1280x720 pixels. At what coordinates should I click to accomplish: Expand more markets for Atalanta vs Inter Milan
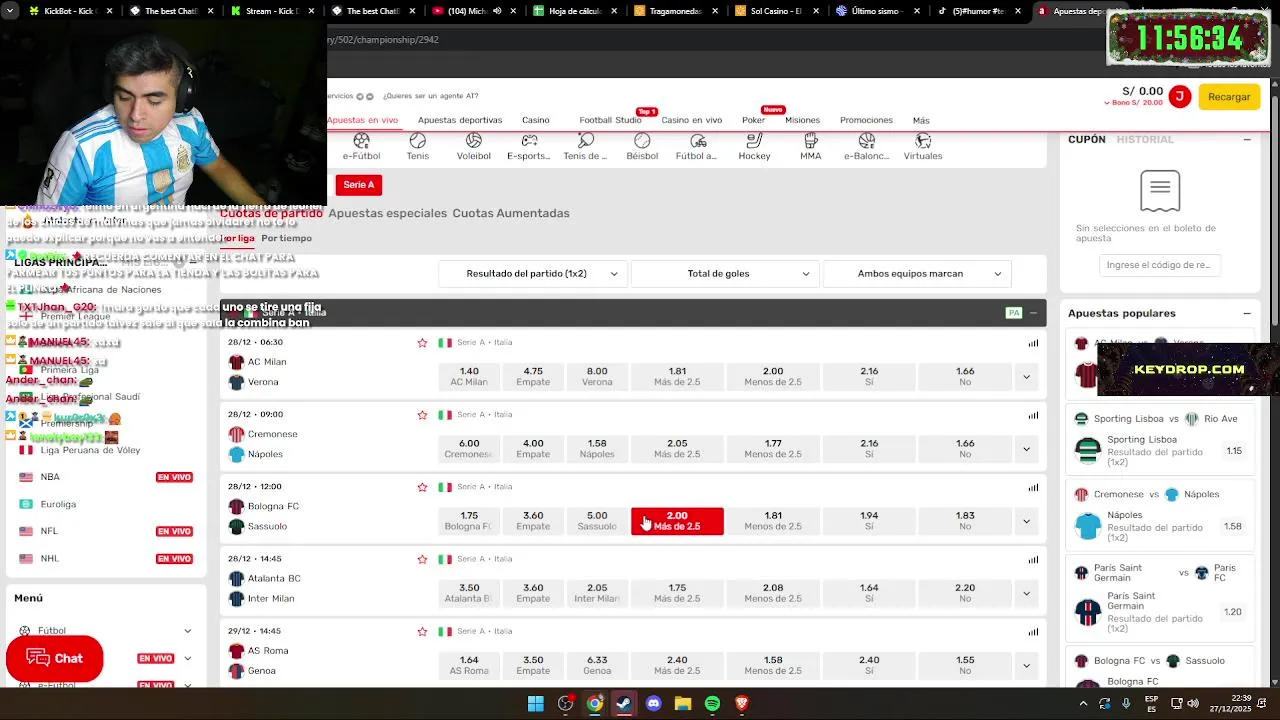[x=1026, y=593]
